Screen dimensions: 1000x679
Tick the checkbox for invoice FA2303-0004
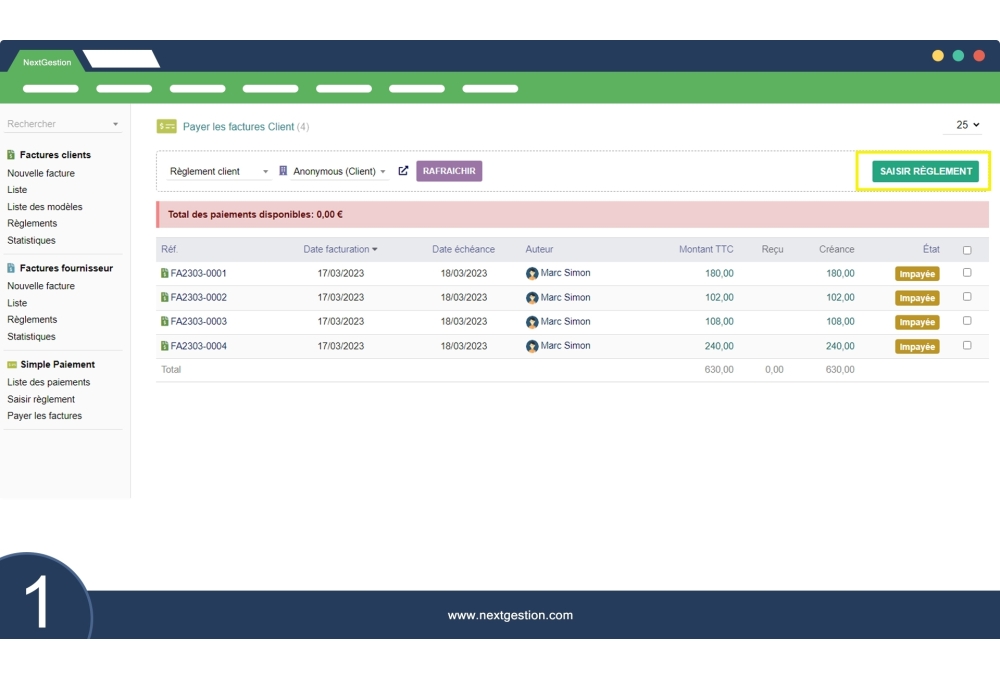(966, 345)
